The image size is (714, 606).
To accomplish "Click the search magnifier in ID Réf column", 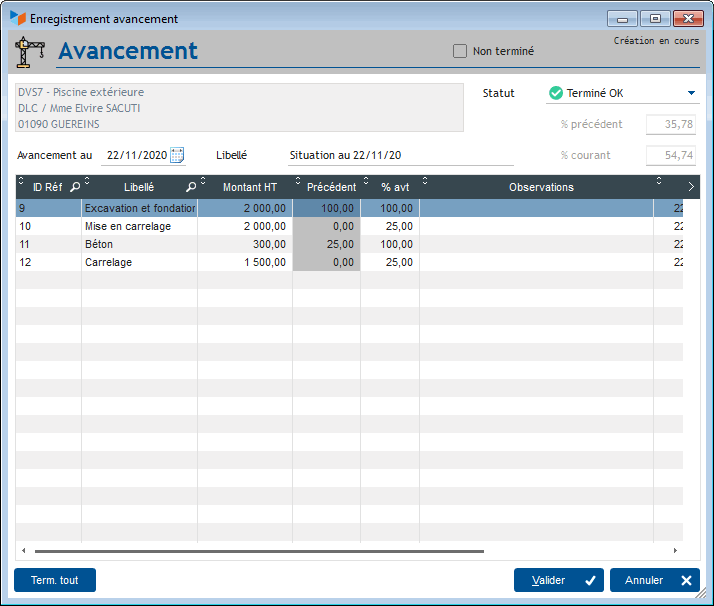I will tap(75, 187).
